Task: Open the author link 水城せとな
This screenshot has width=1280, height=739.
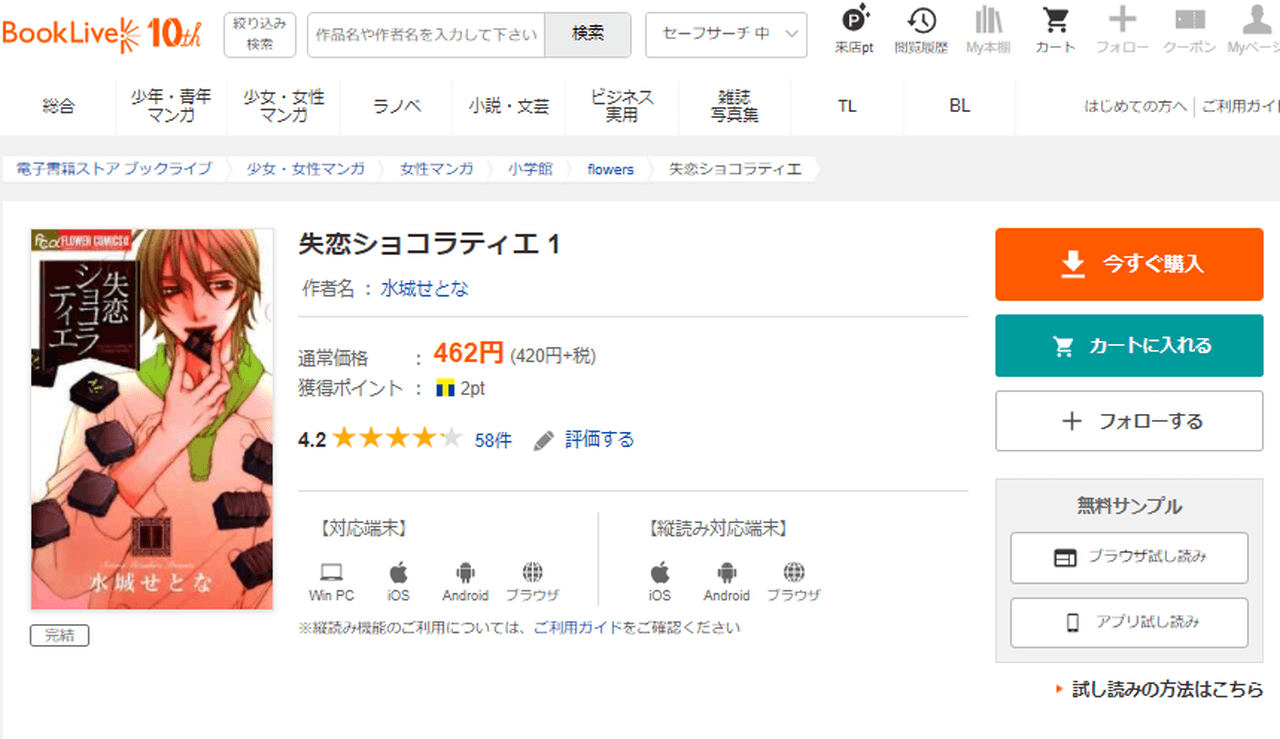Action: coord(424,289)
